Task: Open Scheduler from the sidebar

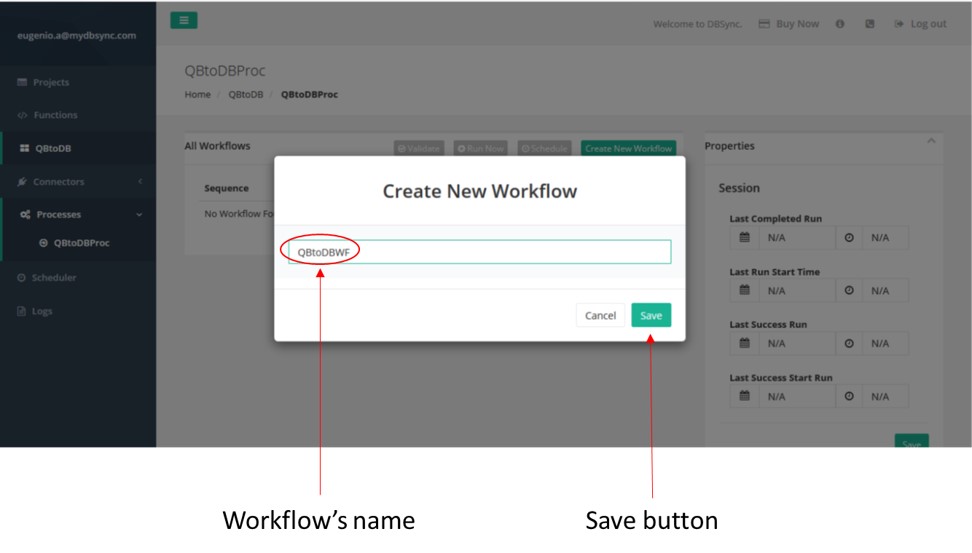Action: (53, 278)
